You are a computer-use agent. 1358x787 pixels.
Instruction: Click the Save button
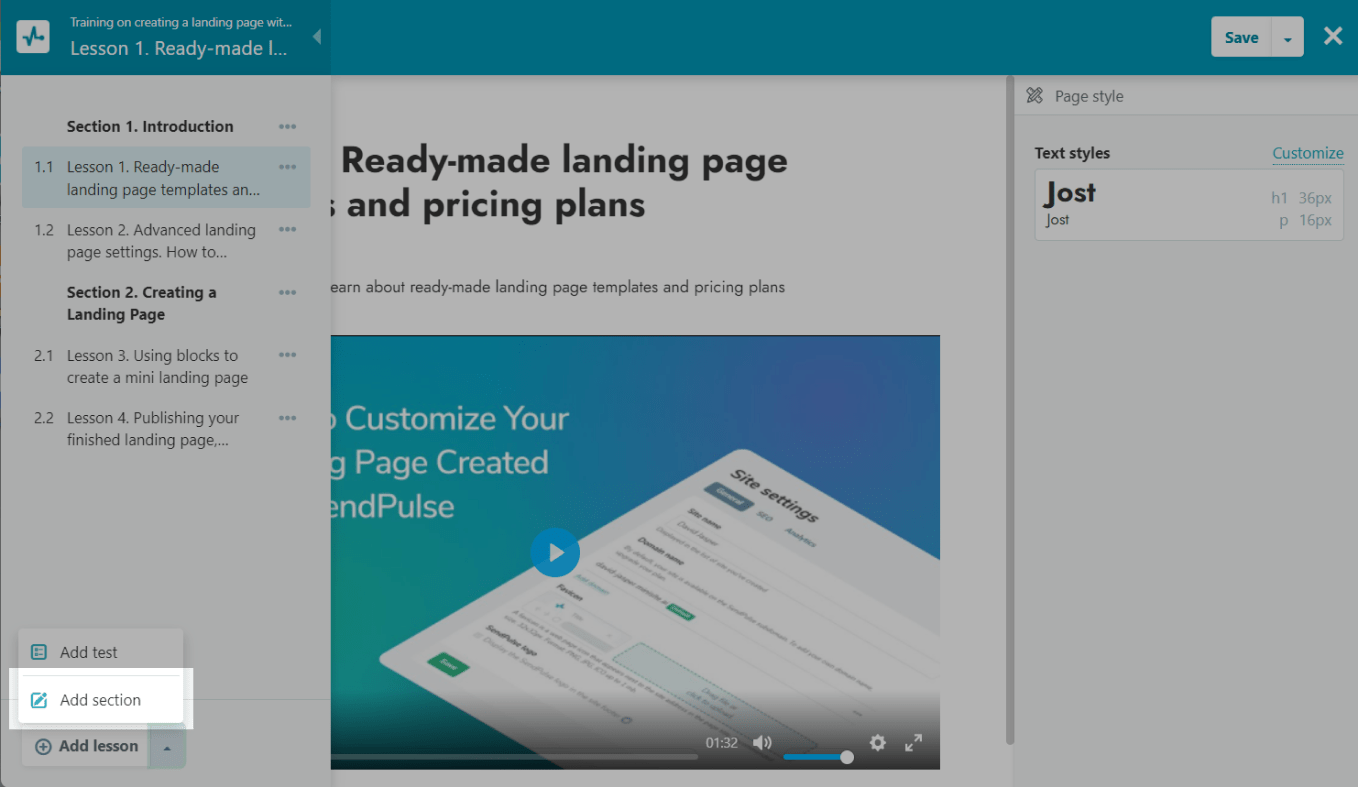[x=1241, y=38]
